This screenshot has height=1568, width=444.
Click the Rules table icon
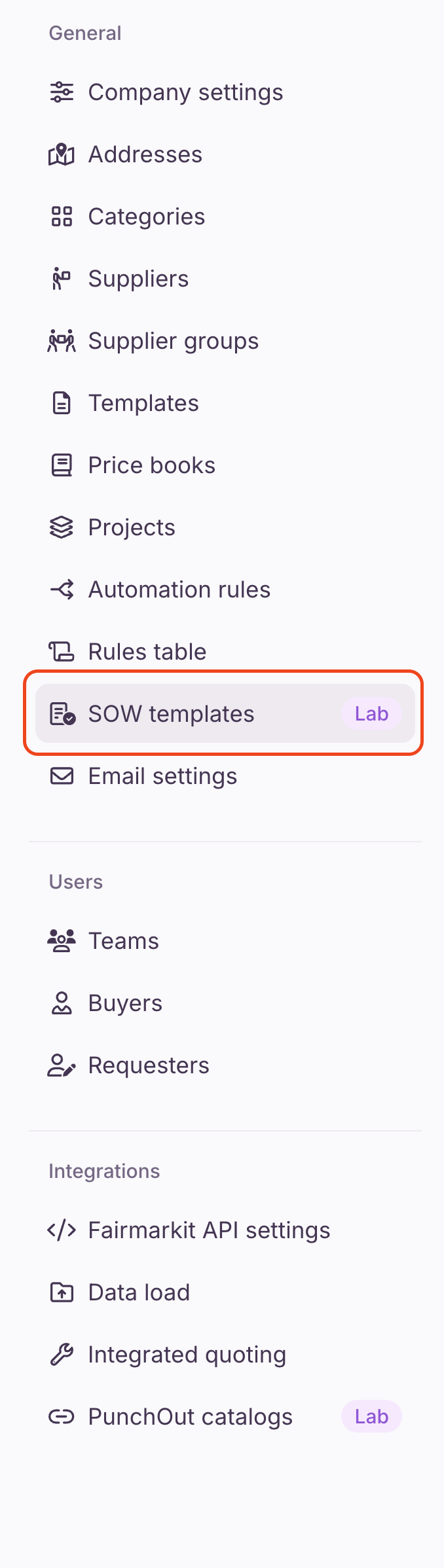(62, 652)
